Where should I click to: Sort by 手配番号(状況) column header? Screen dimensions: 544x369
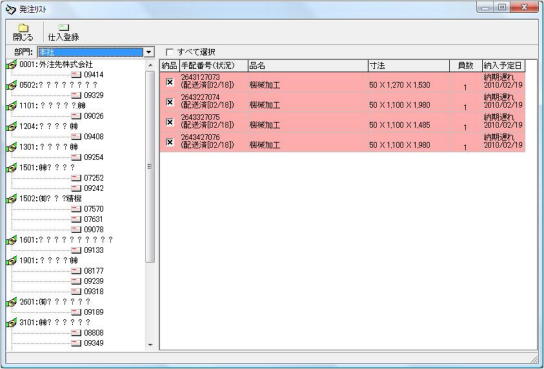pyautogui.click(x=214, y=66)
